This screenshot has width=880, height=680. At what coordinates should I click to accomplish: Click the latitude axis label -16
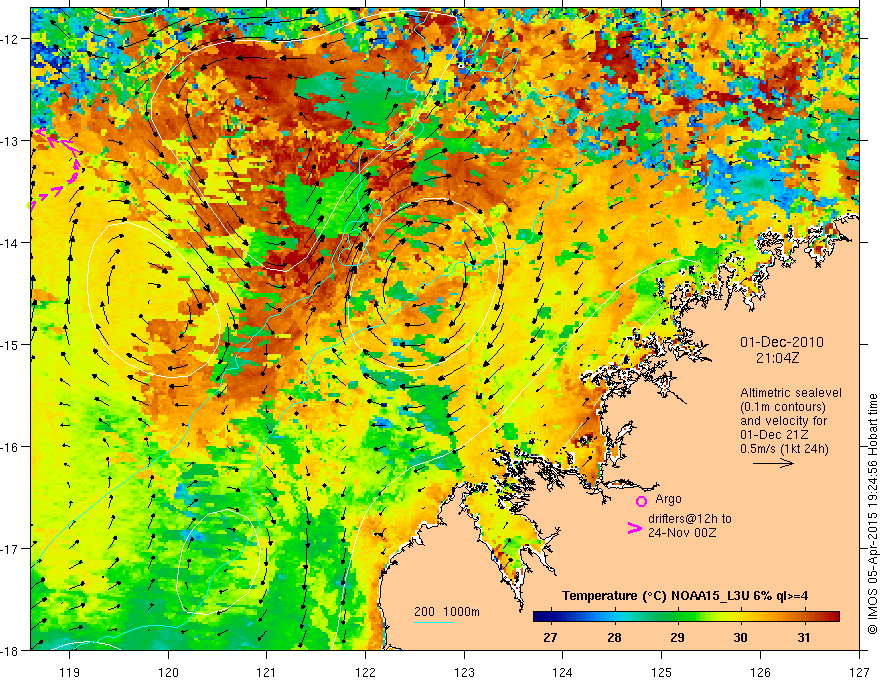10,447
